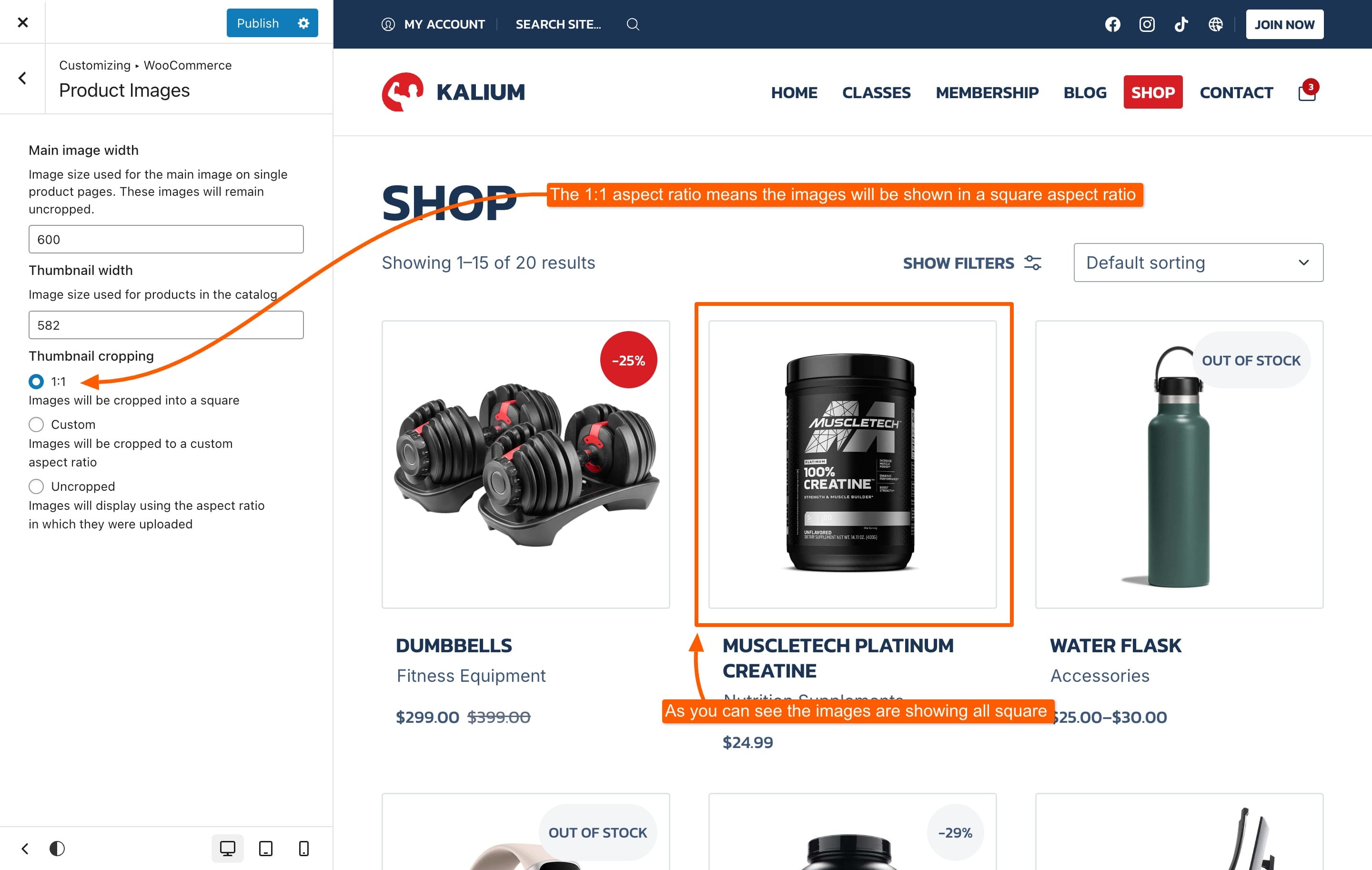Go to the Membership menu item

pos(987,92)
